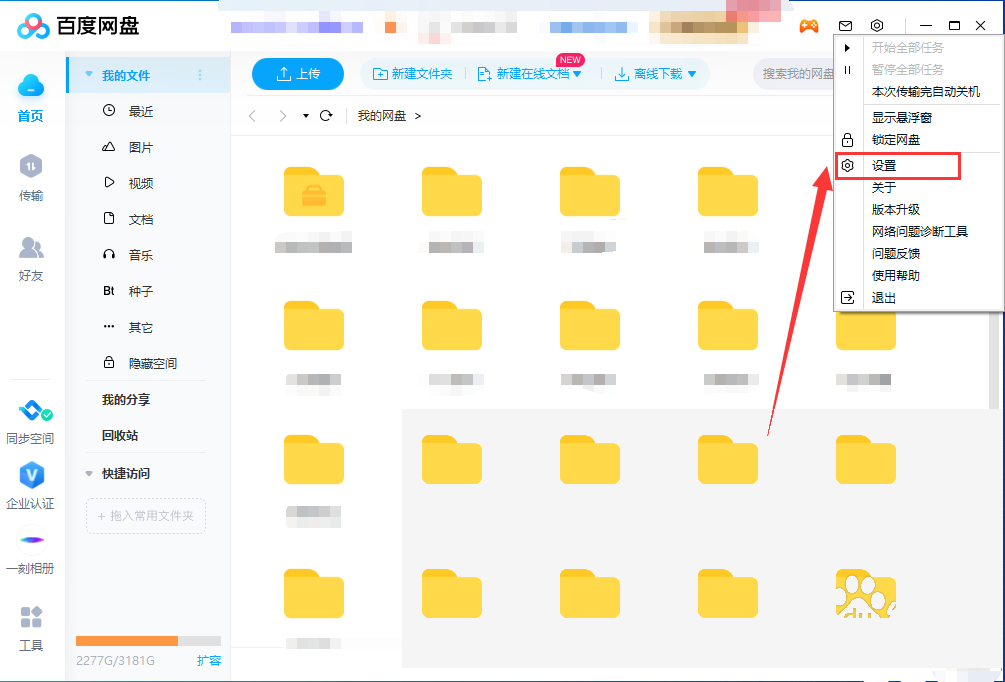Open the 回收站 recycle bin

pos(120,435)
